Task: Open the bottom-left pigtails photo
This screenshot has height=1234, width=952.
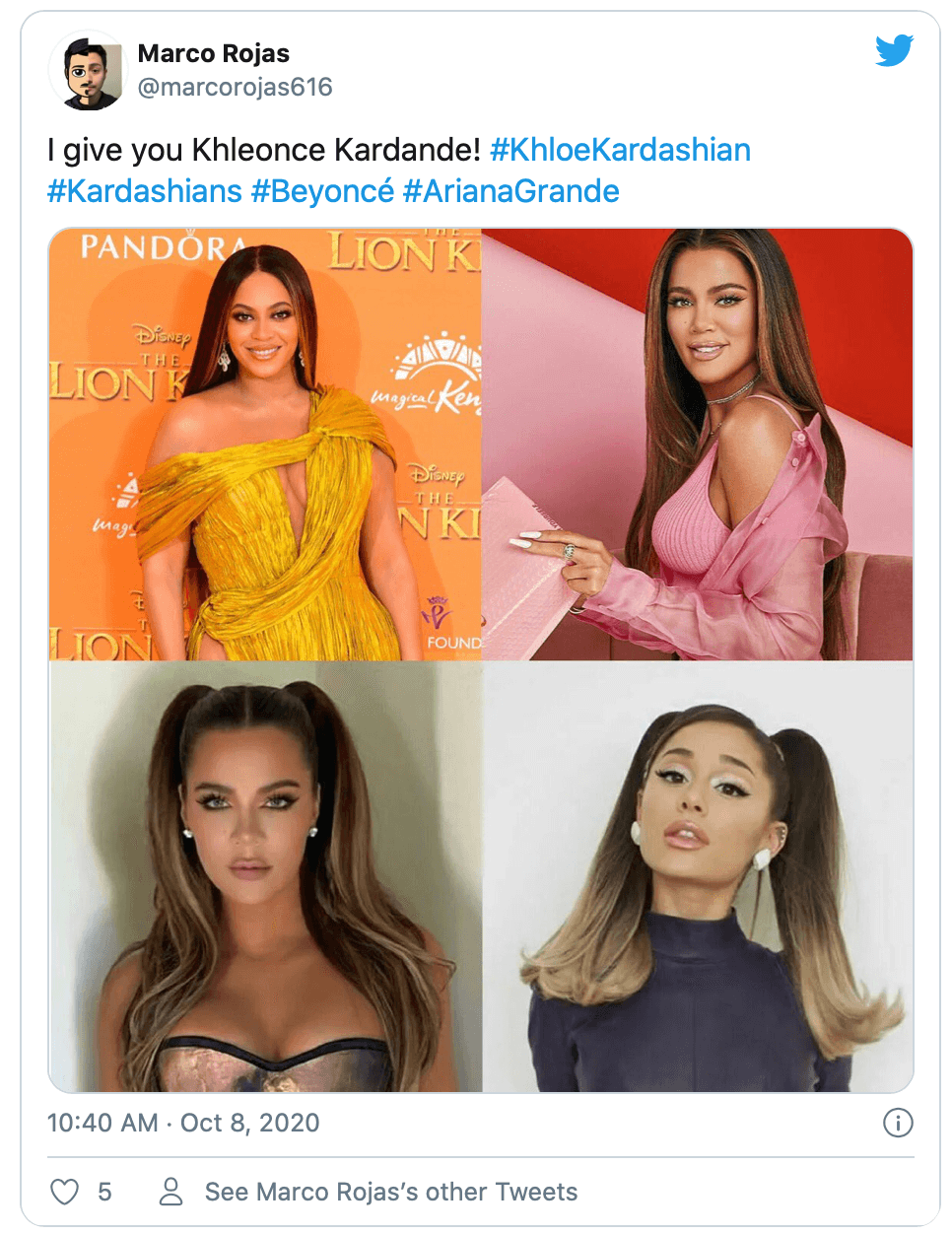Action: pos(265,877)
